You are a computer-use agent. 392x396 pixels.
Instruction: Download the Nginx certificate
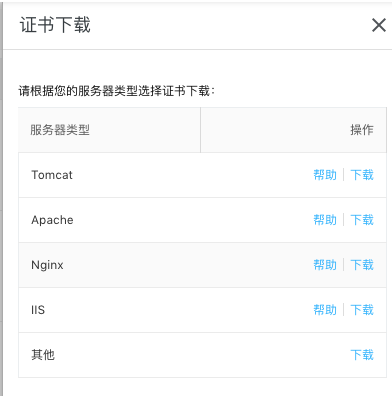point(362,265)
